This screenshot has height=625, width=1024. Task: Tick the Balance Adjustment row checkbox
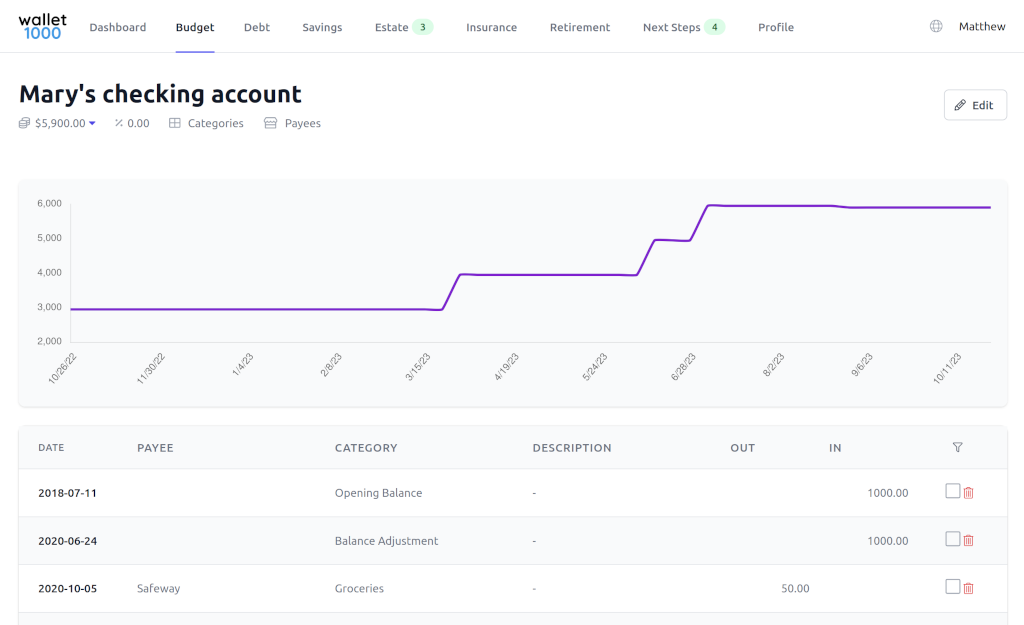coord(953,539)
